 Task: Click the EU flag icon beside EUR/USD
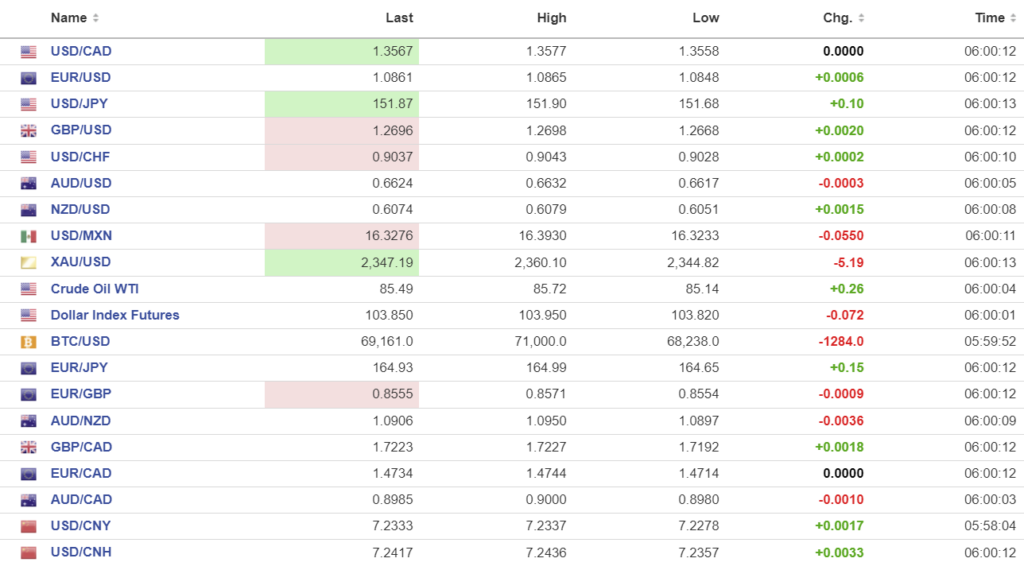[28, 78]
